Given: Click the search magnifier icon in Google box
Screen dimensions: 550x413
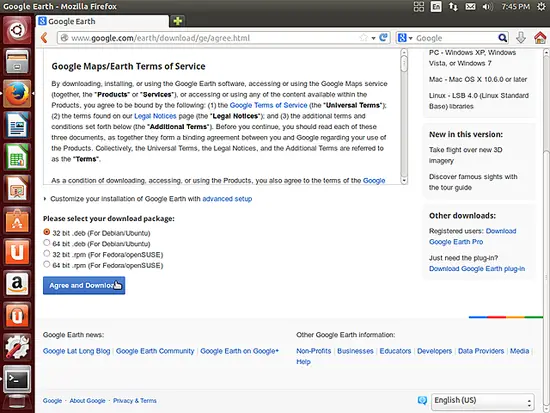Looking at the screenshot, I should (502, 38).
